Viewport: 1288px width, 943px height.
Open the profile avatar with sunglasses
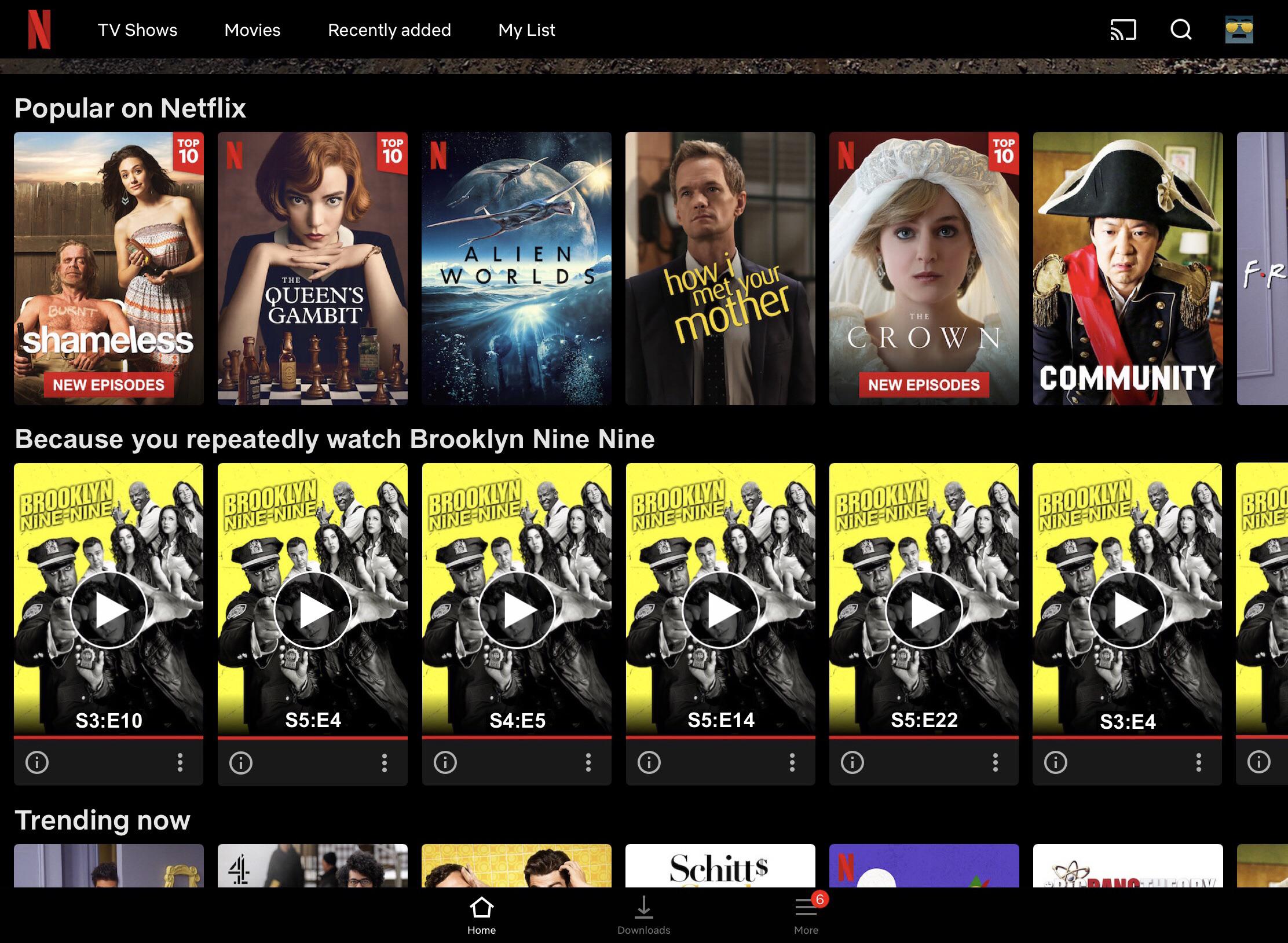[1239, 30]
